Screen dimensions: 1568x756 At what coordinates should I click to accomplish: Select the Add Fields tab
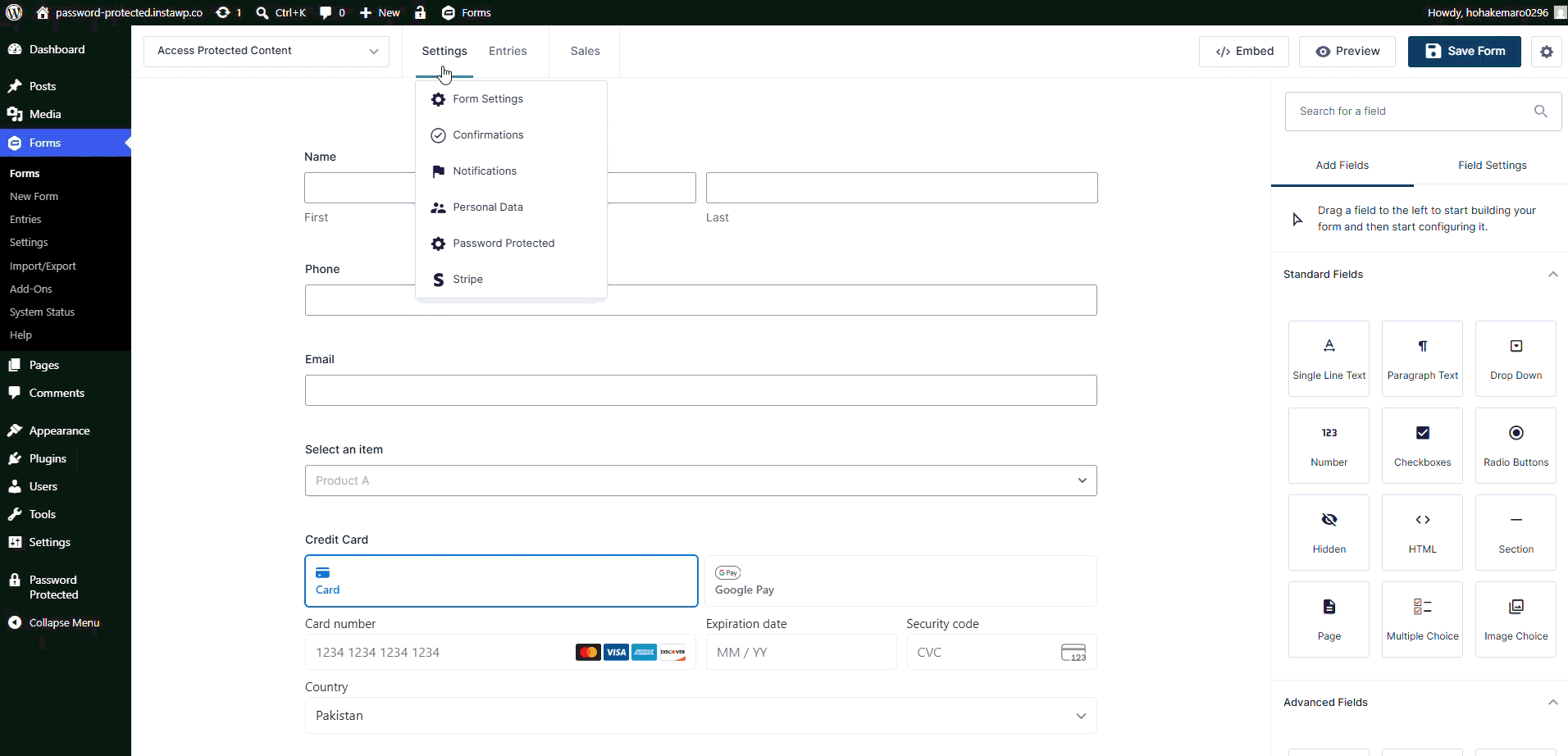click(1342, 165)
